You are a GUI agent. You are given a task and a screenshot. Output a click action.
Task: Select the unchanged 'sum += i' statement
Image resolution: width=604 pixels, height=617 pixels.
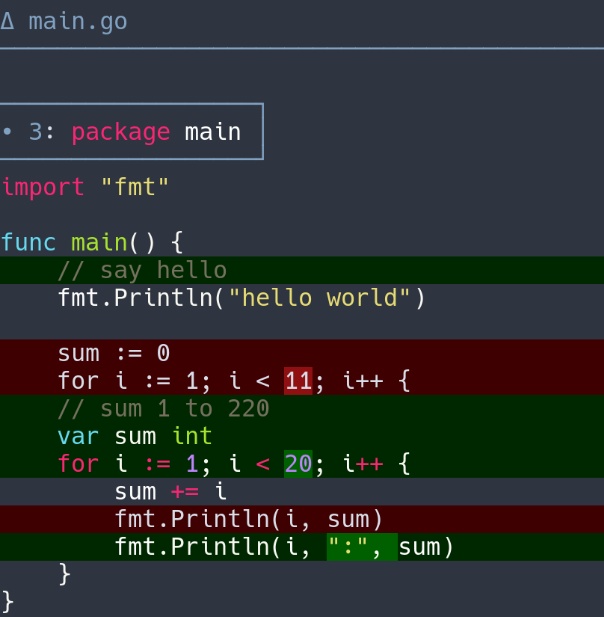click(171, 491)
